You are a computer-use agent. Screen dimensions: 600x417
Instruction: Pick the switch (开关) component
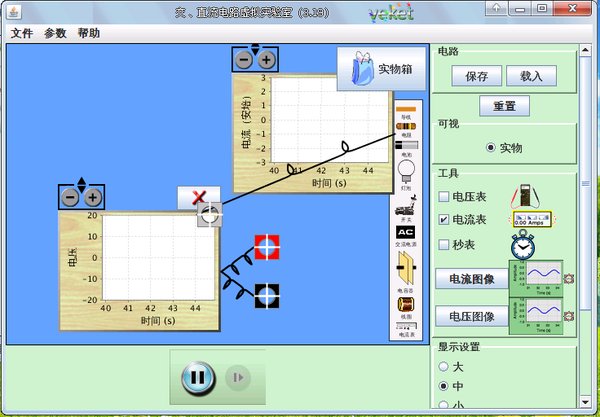[x=406, y=206]
